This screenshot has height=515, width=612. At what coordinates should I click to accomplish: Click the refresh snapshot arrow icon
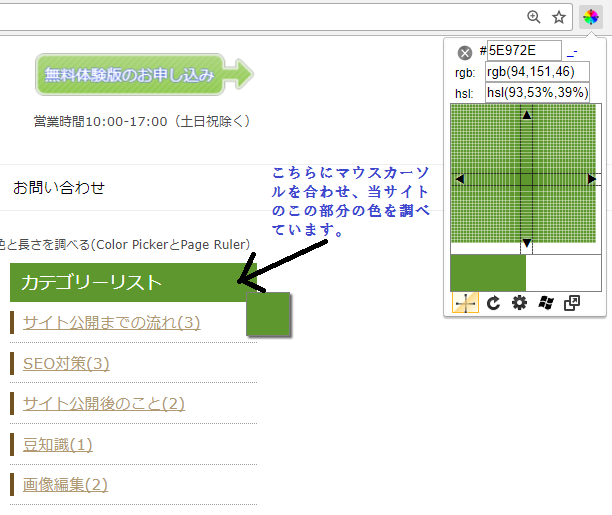coord(493,303)
